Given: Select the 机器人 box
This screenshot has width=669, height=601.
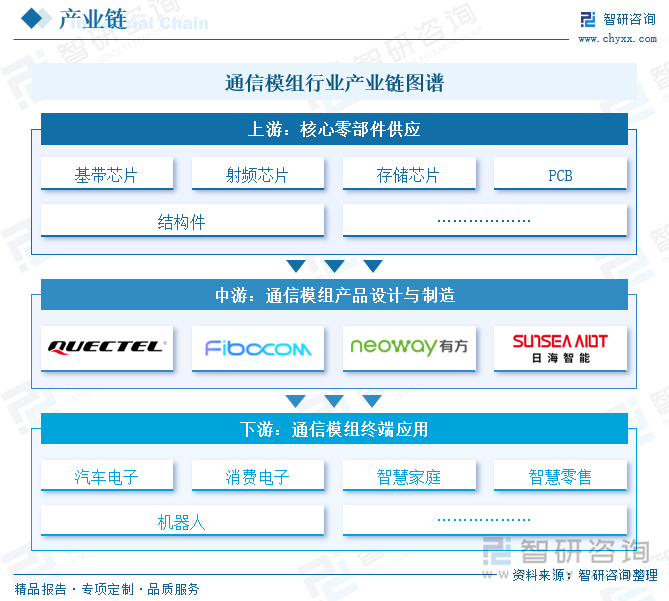Looking at the screenshot, I should [182, 520].
